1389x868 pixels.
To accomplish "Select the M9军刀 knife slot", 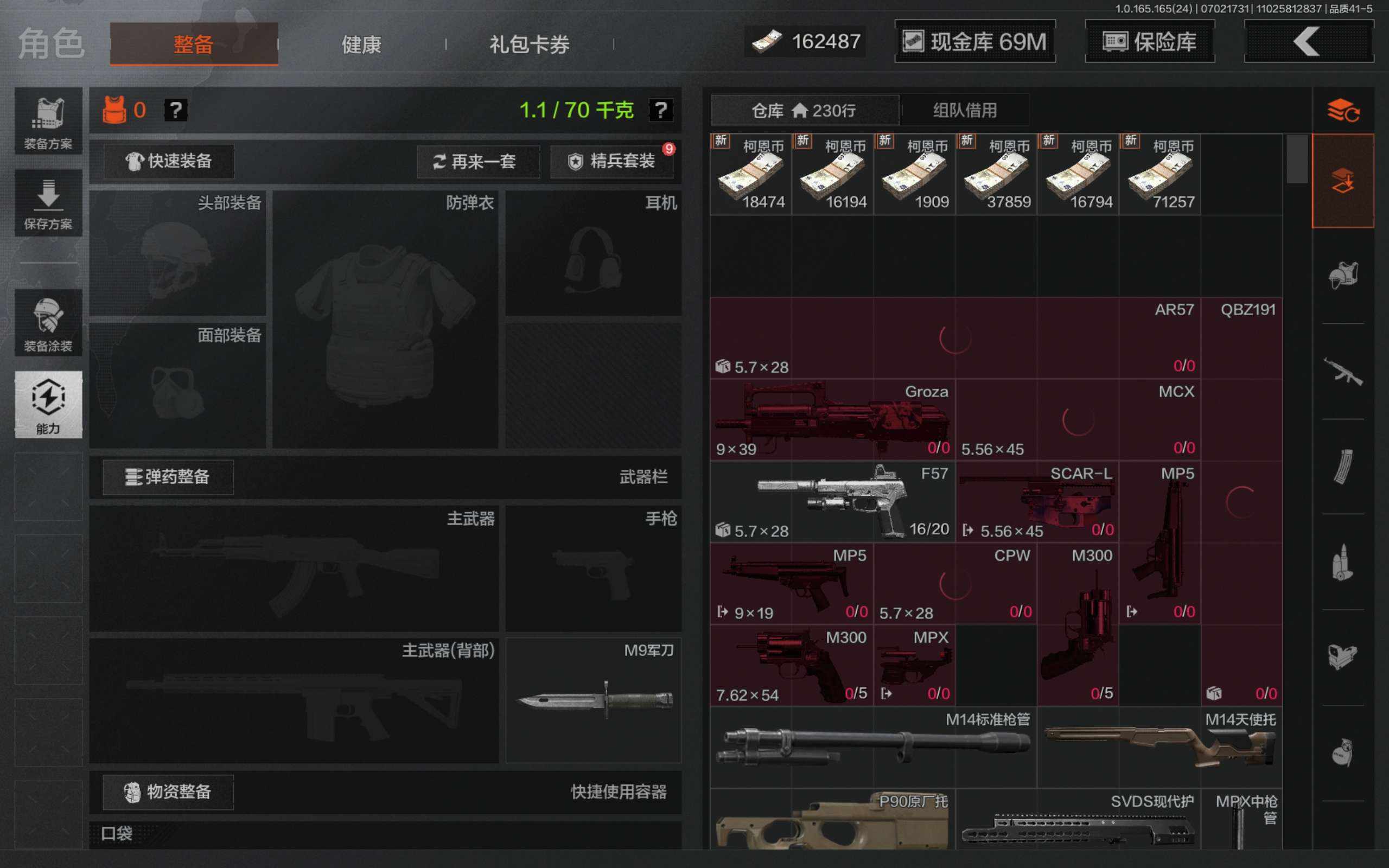I will 594,700.
